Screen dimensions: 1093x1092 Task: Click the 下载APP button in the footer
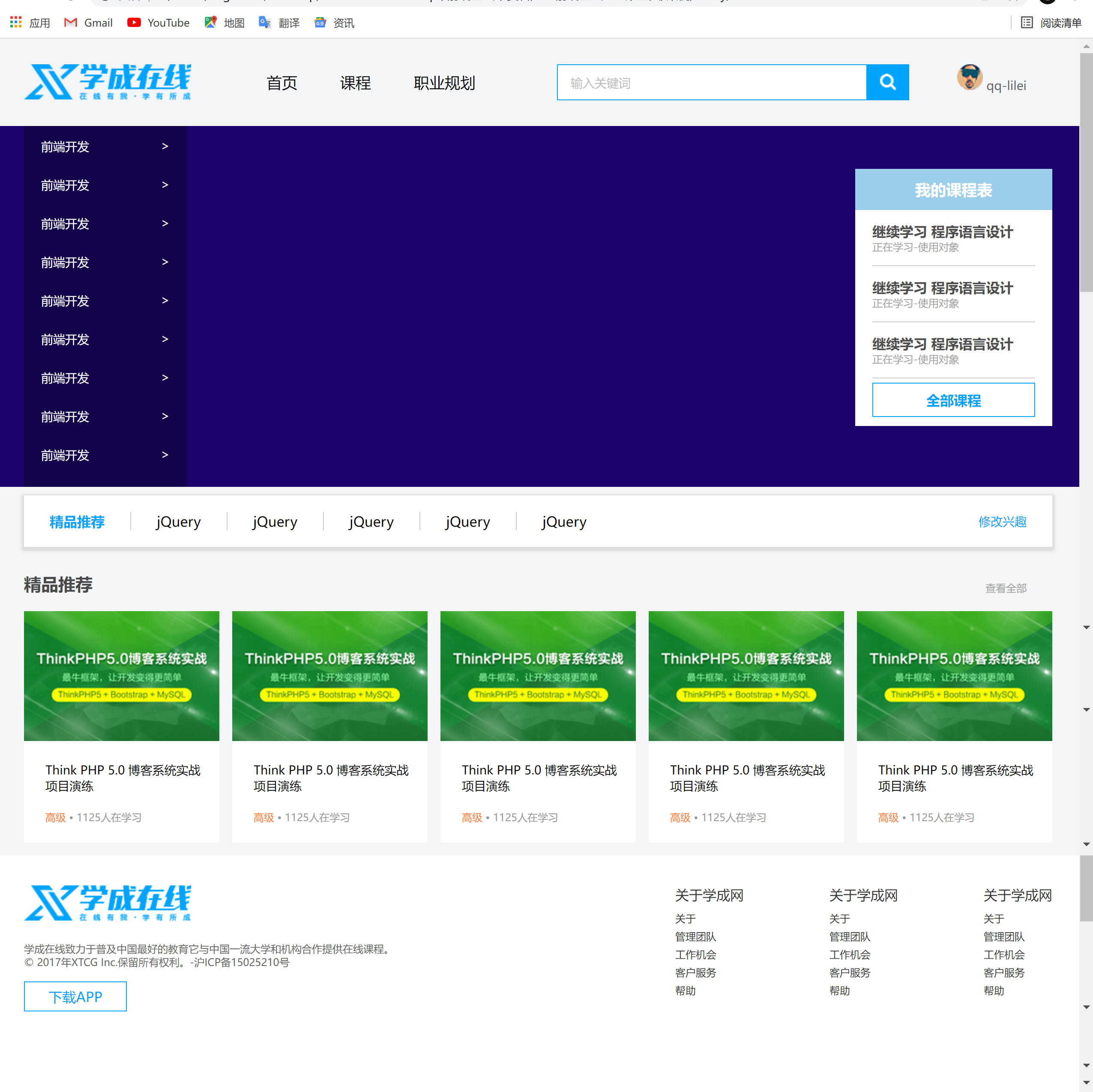pyautogui.click(x=75, y=996)
